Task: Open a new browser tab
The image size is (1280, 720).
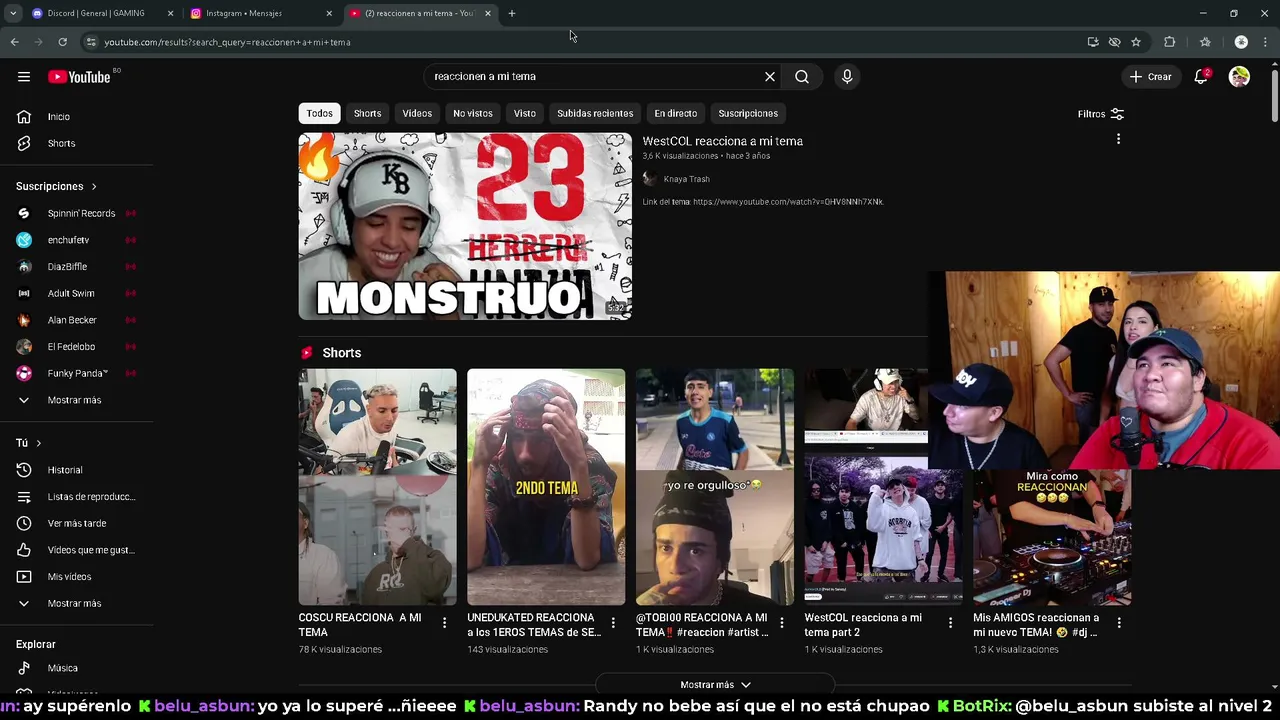Action: click(512, 13)
